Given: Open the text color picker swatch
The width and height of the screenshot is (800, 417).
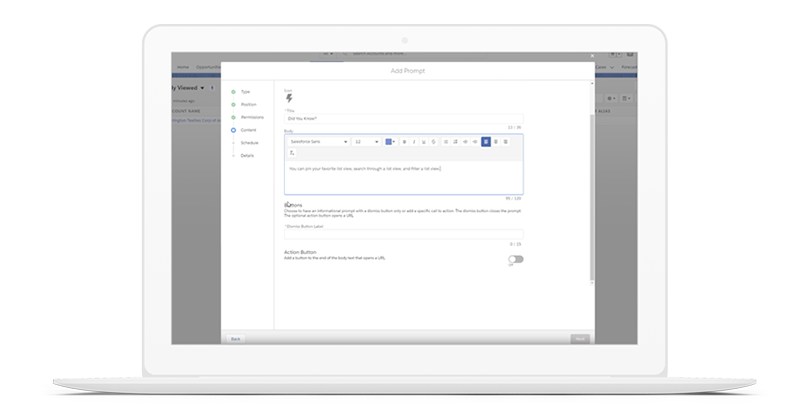Looking at the screenshot, I should pos(391,142).
